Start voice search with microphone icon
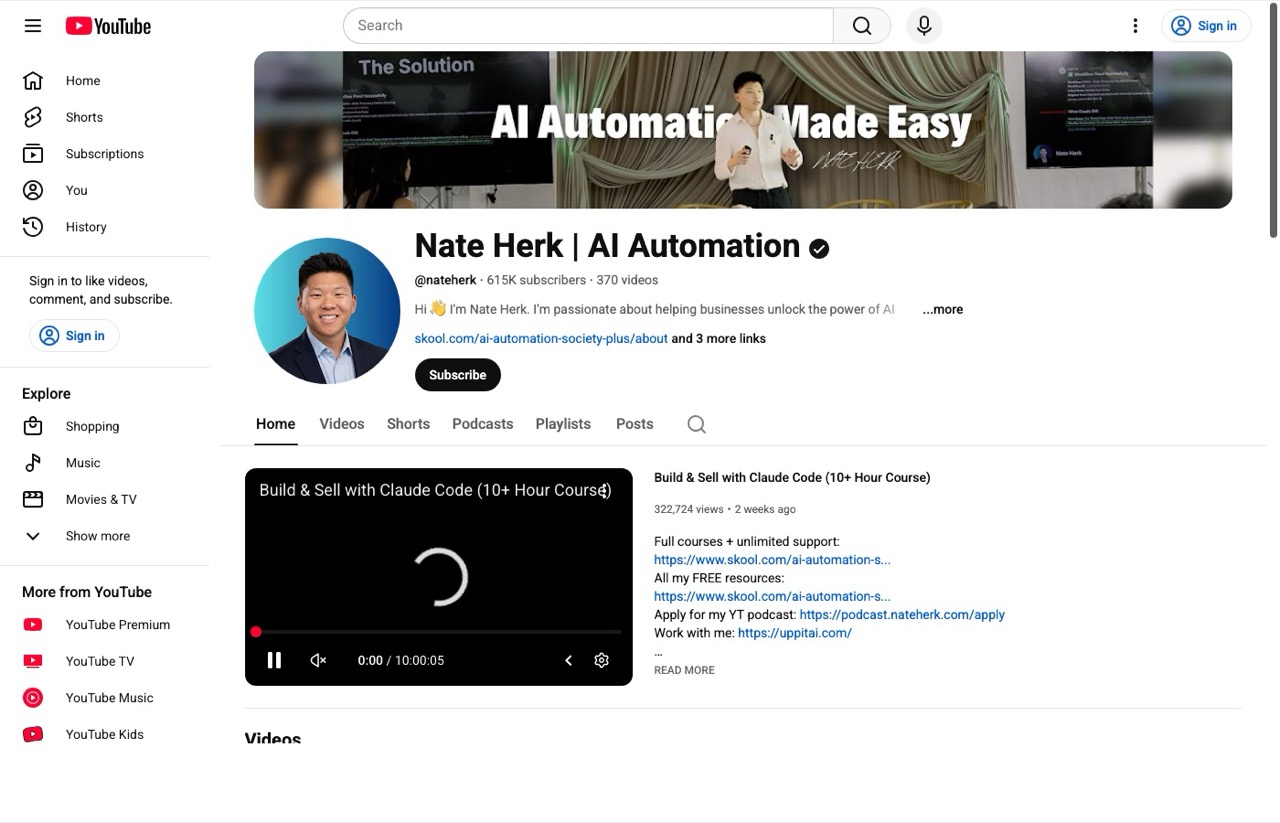The width and height of the screenshot is (1280, 823). coord(924,26)
